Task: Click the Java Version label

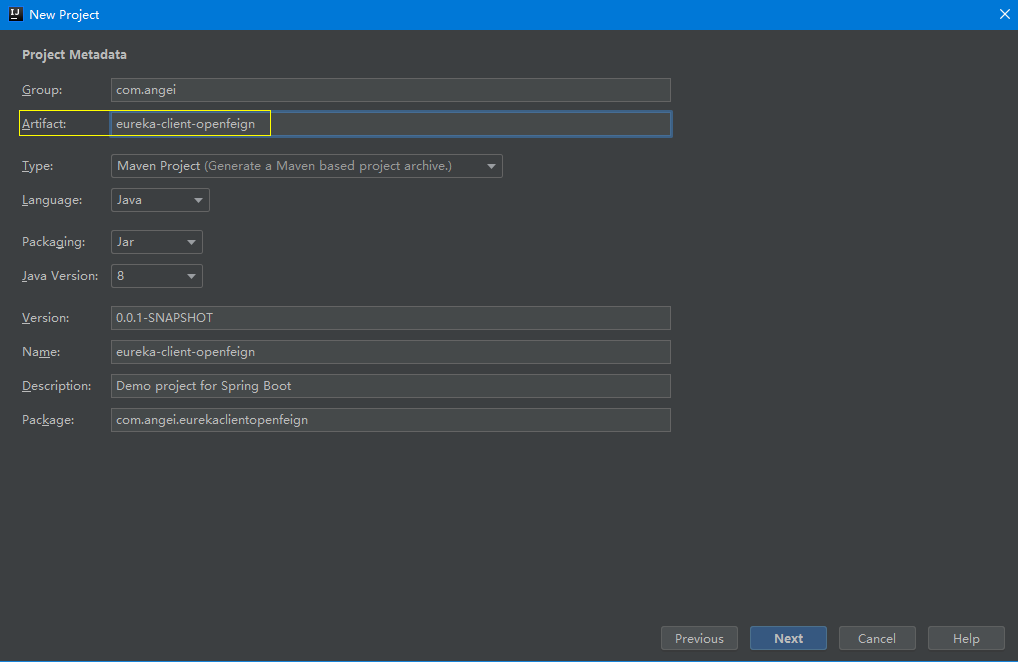Action: point(60,276)
